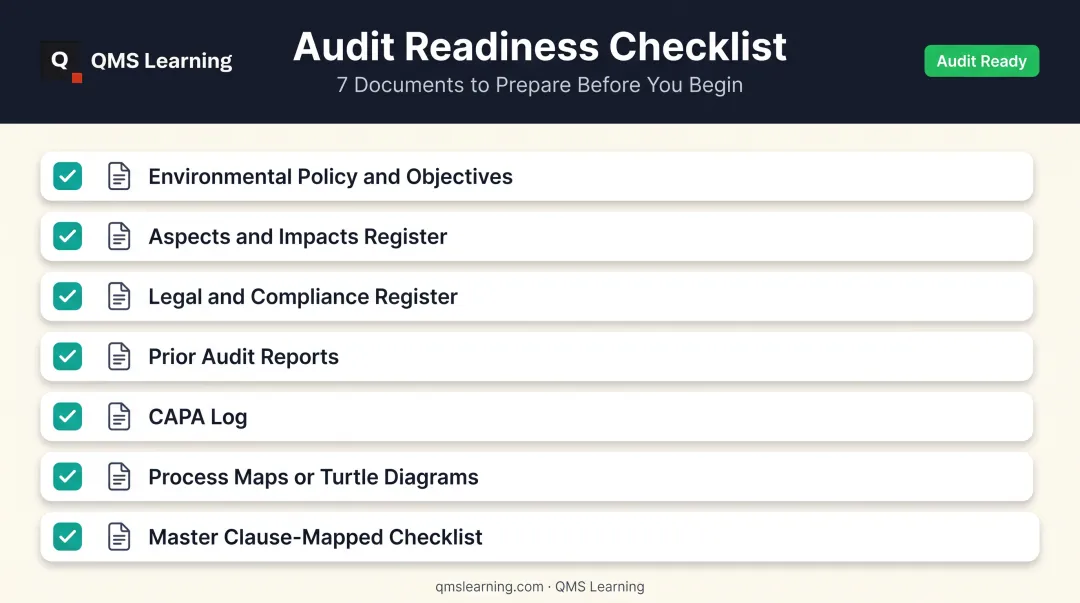Click document icon beside Master Clause-Mapped Checklist
This screenshot has height=603, width=1080.
click(119, 537)
